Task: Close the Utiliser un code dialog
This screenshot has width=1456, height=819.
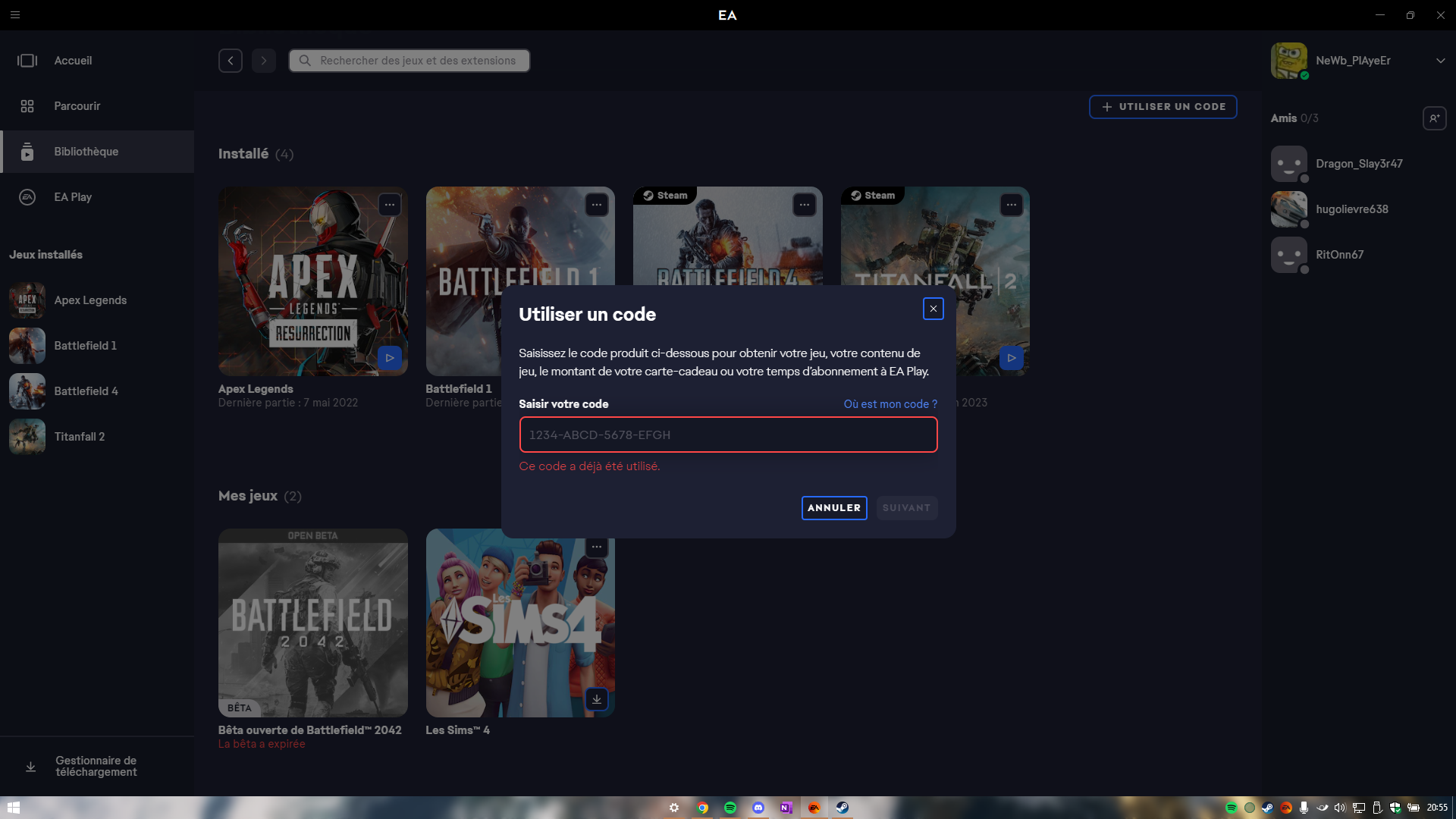Action: pos(933,309)
